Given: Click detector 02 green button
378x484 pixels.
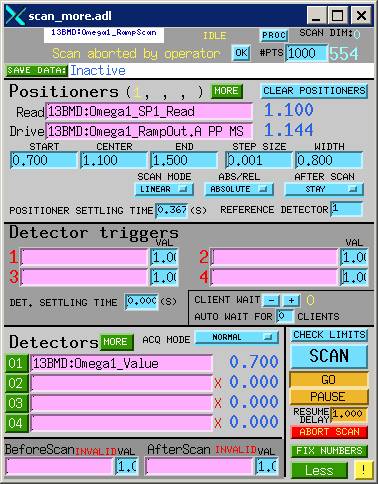Looking at the screenshot, I should (17, 384).
